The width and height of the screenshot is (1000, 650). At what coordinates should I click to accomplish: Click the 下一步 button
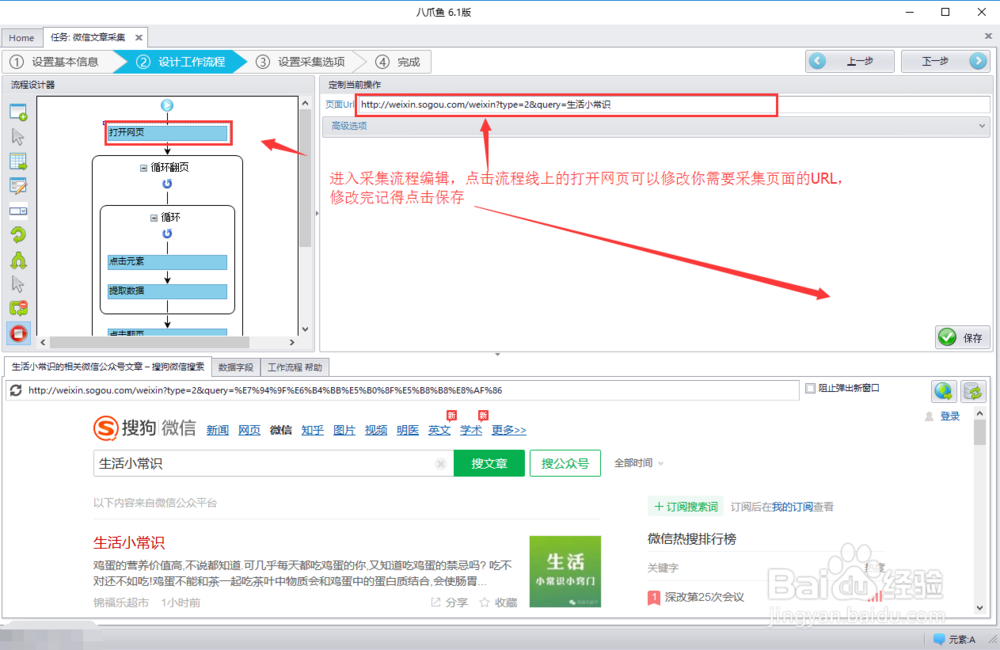pos(945,61)
